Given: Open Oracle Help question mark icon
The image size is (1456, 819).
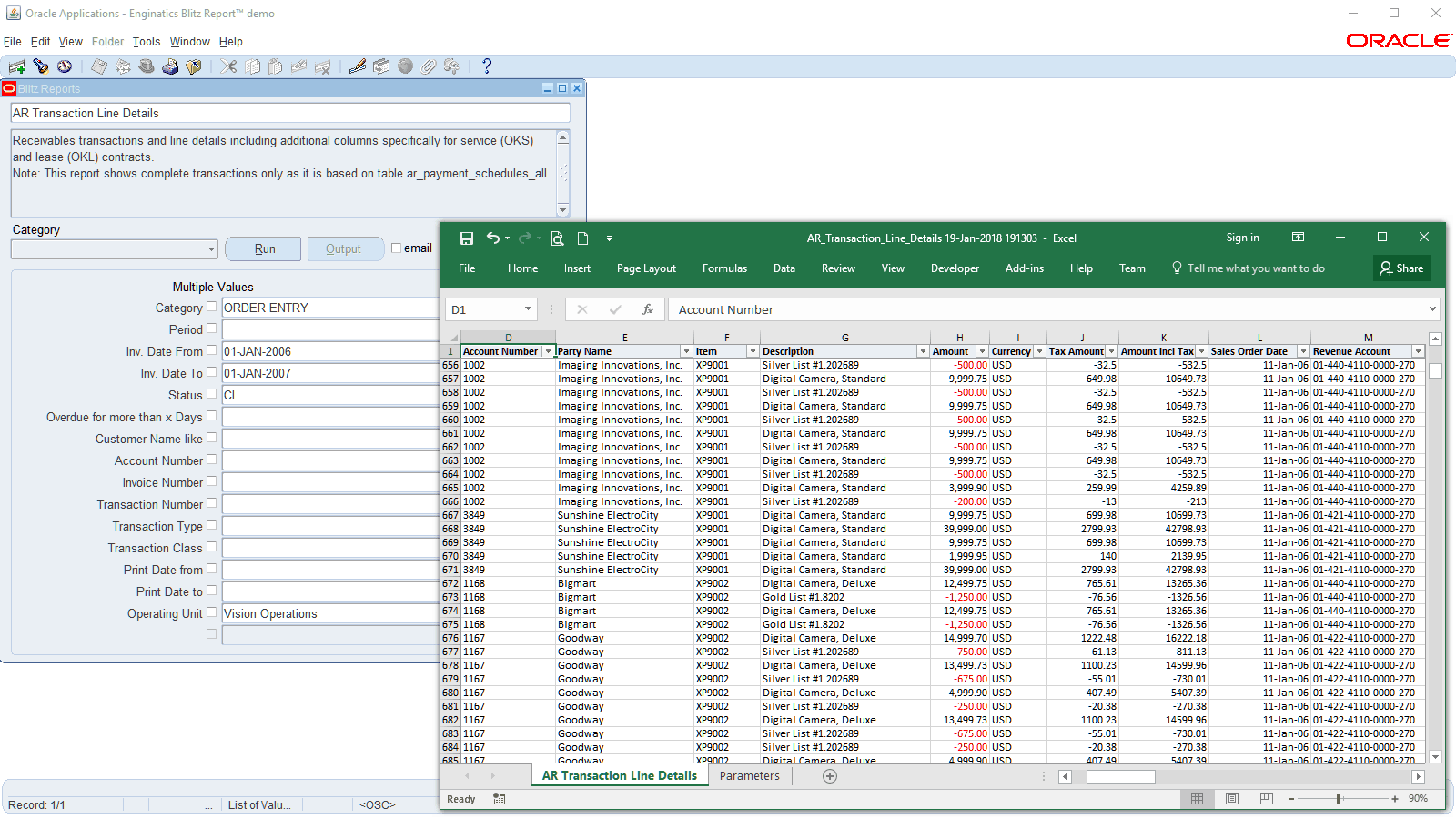Looking at the screenshot, I should (487, 66).
